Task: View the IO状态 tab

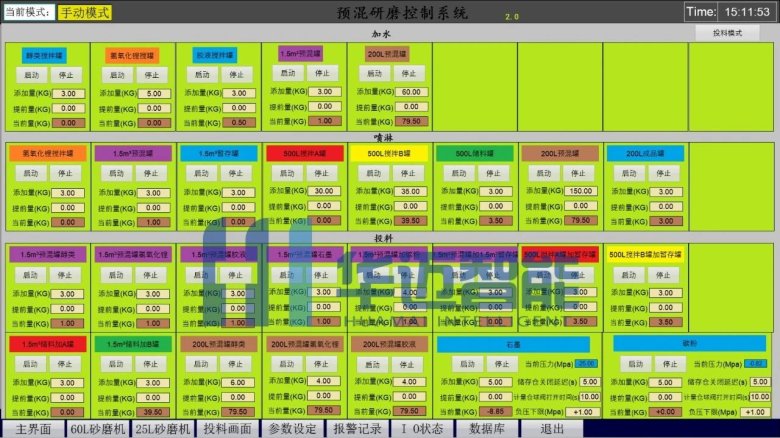Action: pyautogui.click(x=421, y=429)
